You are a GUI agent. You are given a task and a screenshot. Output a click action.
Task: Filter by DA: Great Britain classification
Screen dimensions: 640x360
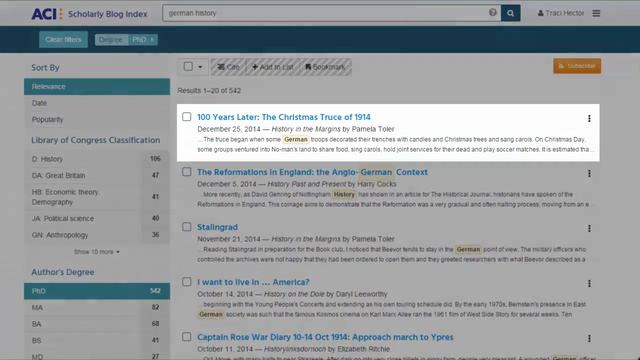point(97,176)
